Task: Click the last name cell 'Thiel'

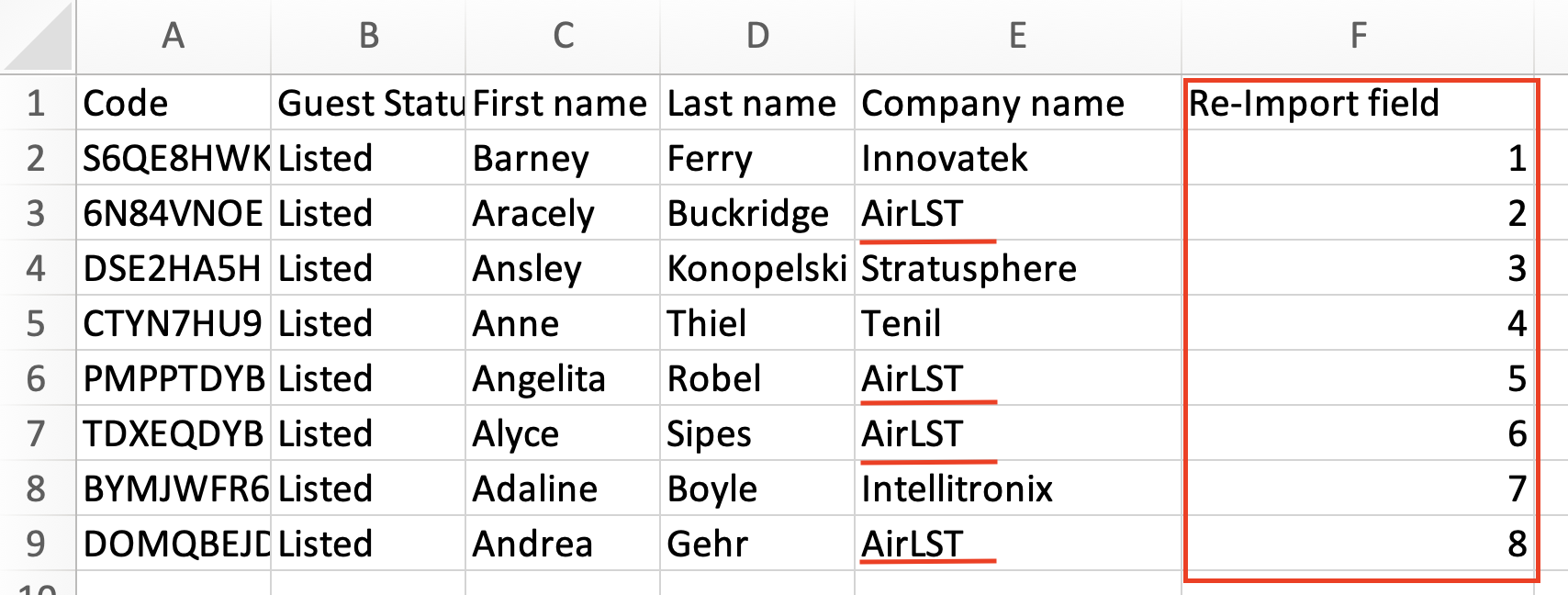Action: click(756, 323)
